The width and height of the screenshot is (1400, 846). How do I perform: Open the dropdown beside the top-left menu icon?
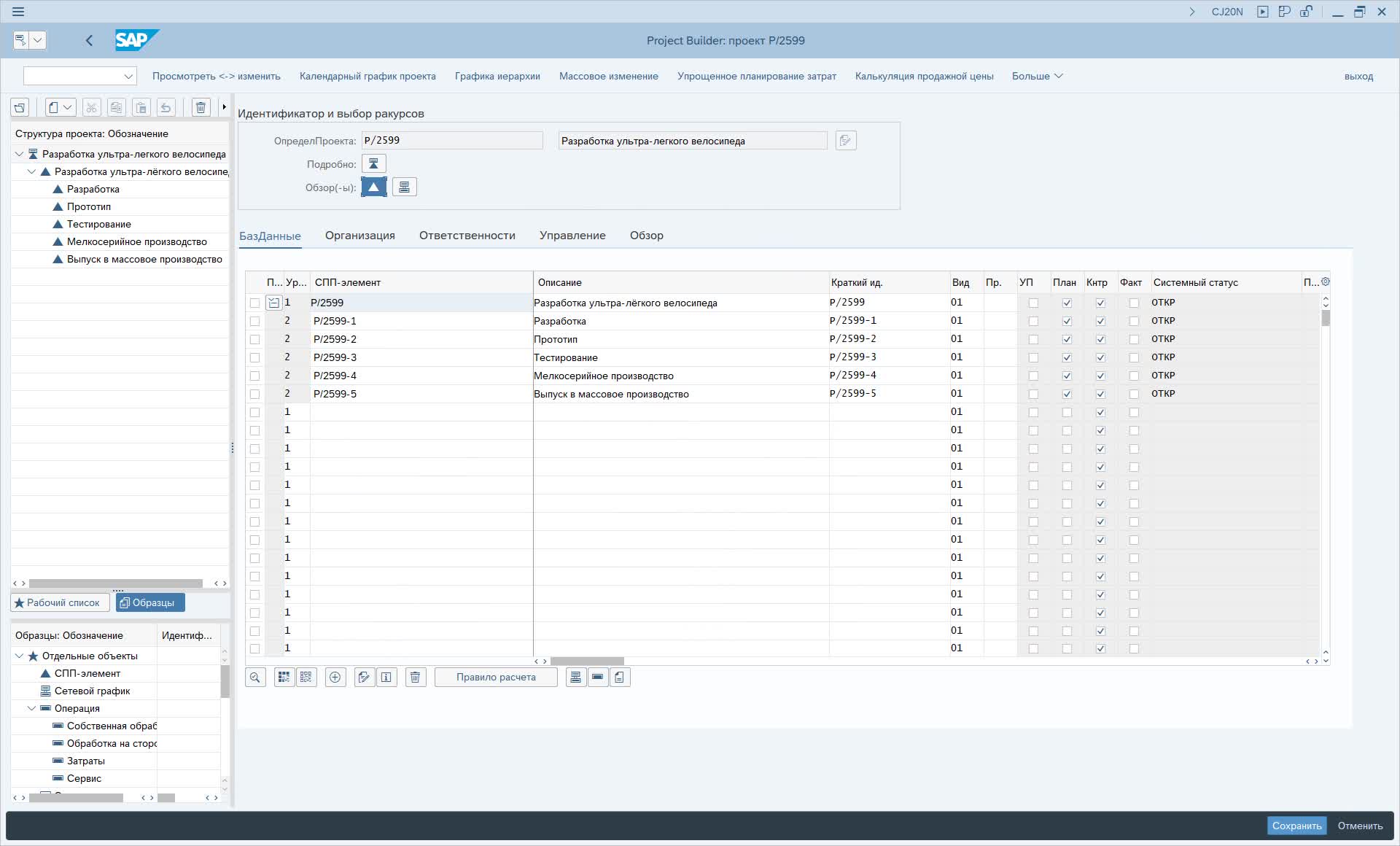tap(39, 40)
